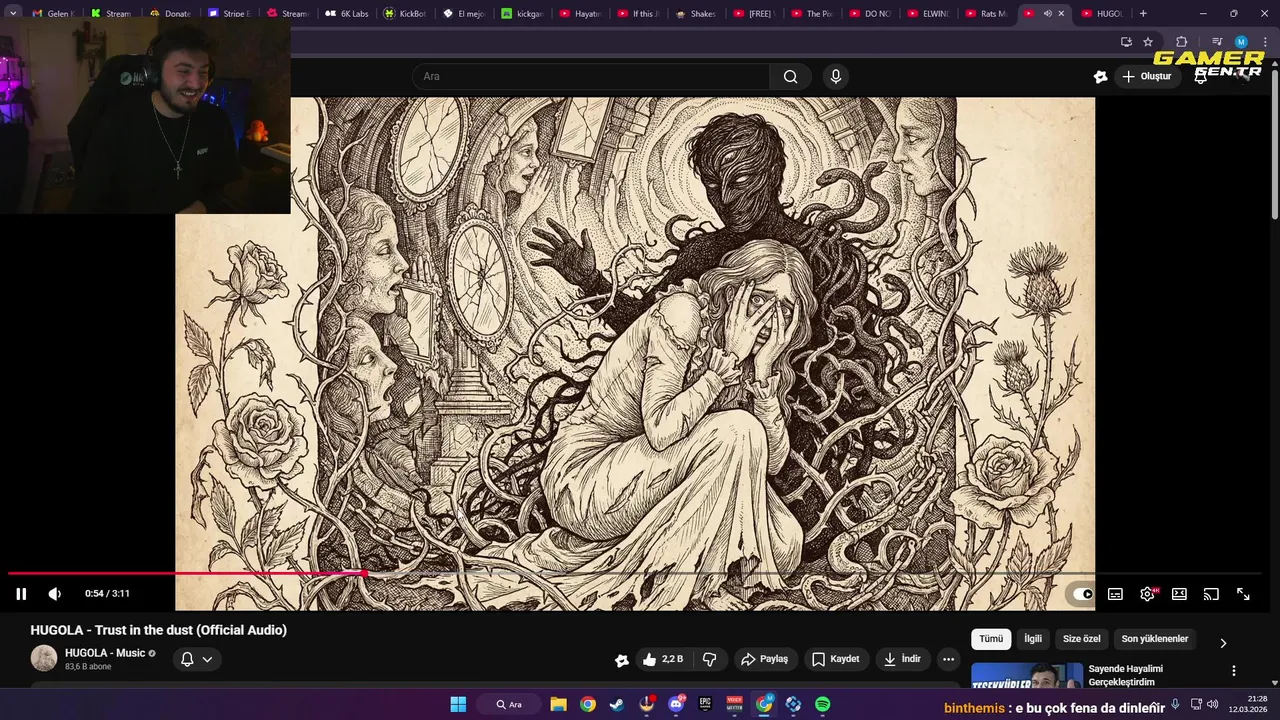Cast video to another device
This screenshot has width=1280, height=720.
point(1211,594)
